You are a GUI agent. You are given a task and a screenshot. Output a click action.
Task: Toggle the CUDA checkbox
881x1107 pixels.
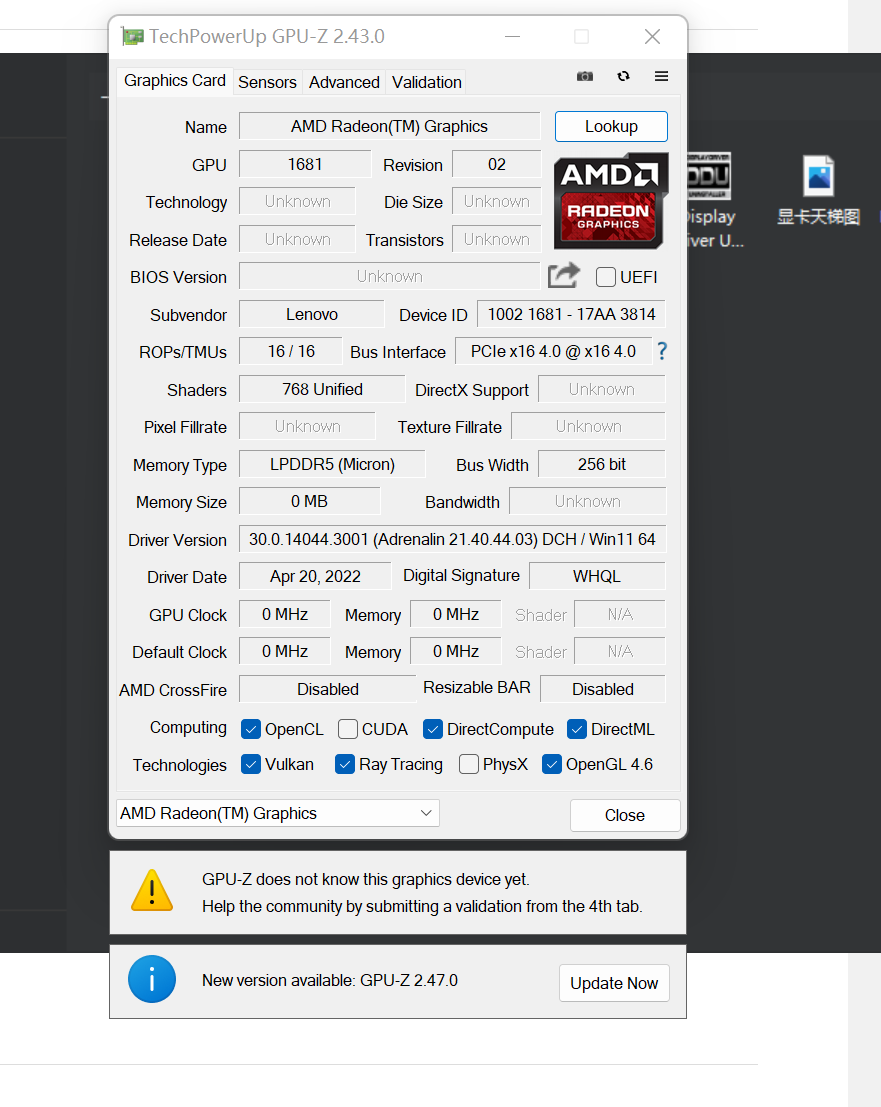347,729
